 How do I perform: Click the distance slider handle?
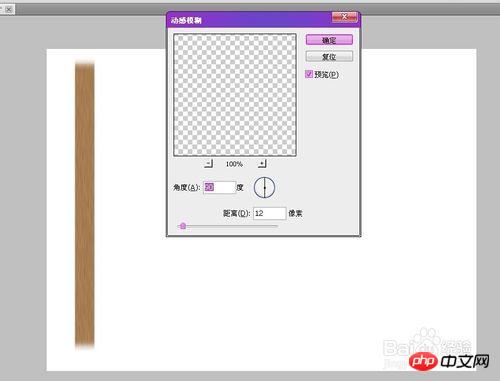(x=183, y=226)
